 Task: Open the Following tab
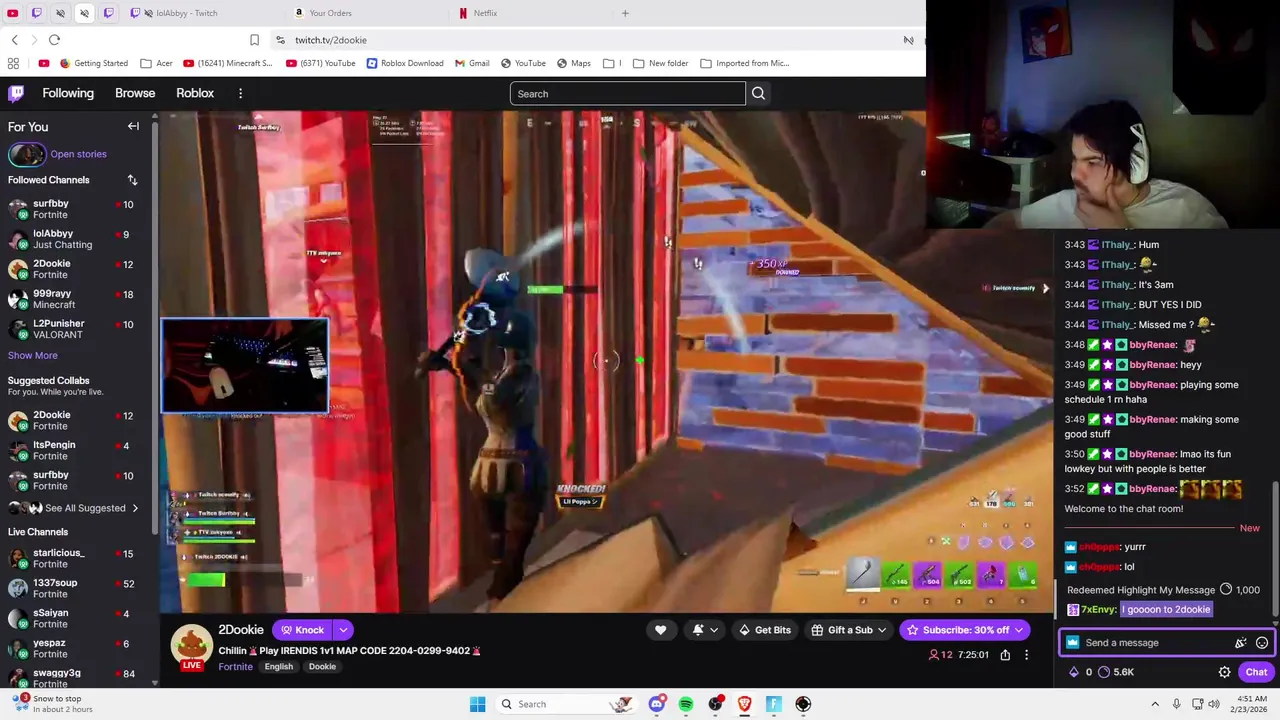pos(68,93)
